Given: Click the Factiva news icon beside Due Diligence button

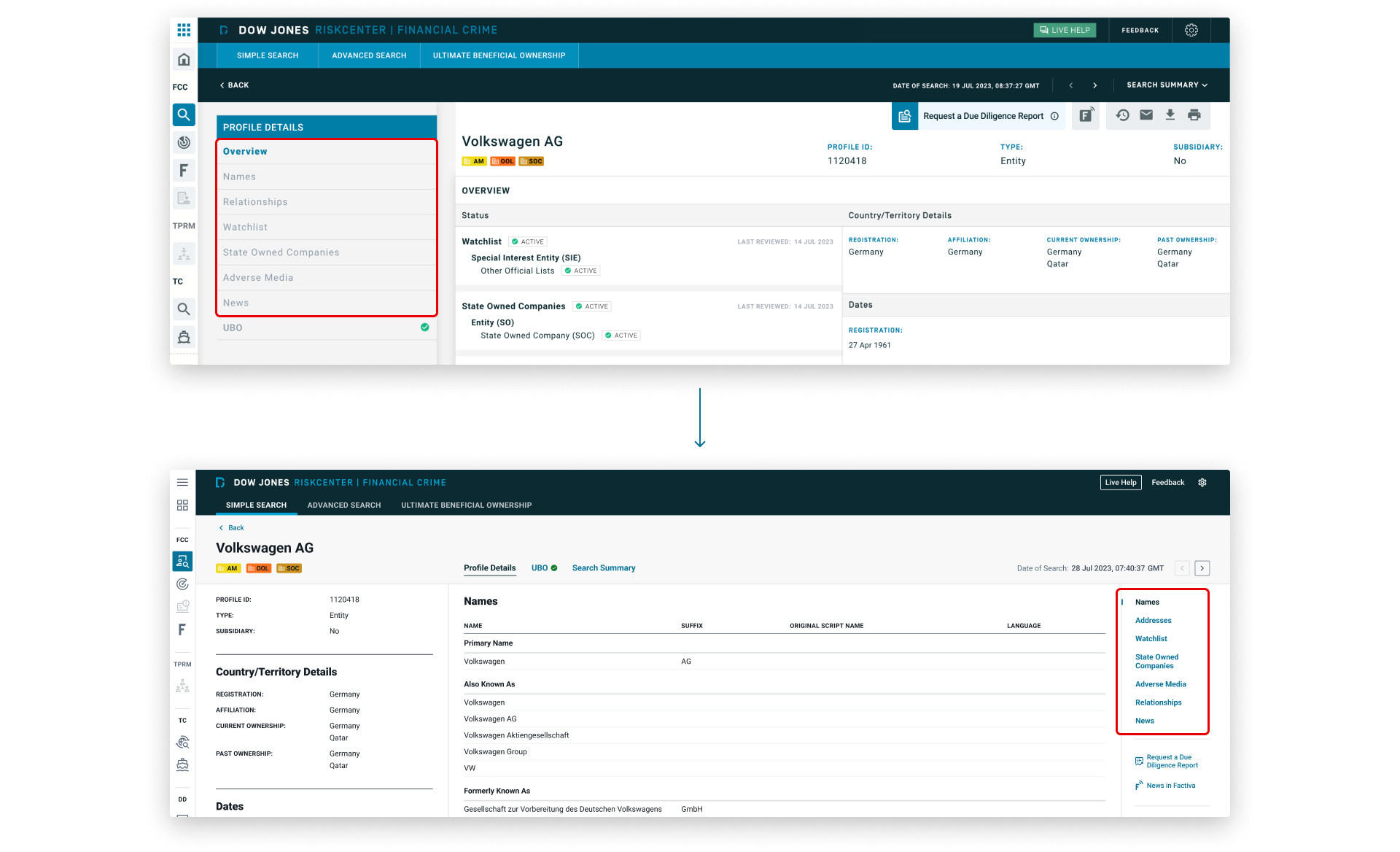Looking at the screenshot, I should [x=1086, y=115].
